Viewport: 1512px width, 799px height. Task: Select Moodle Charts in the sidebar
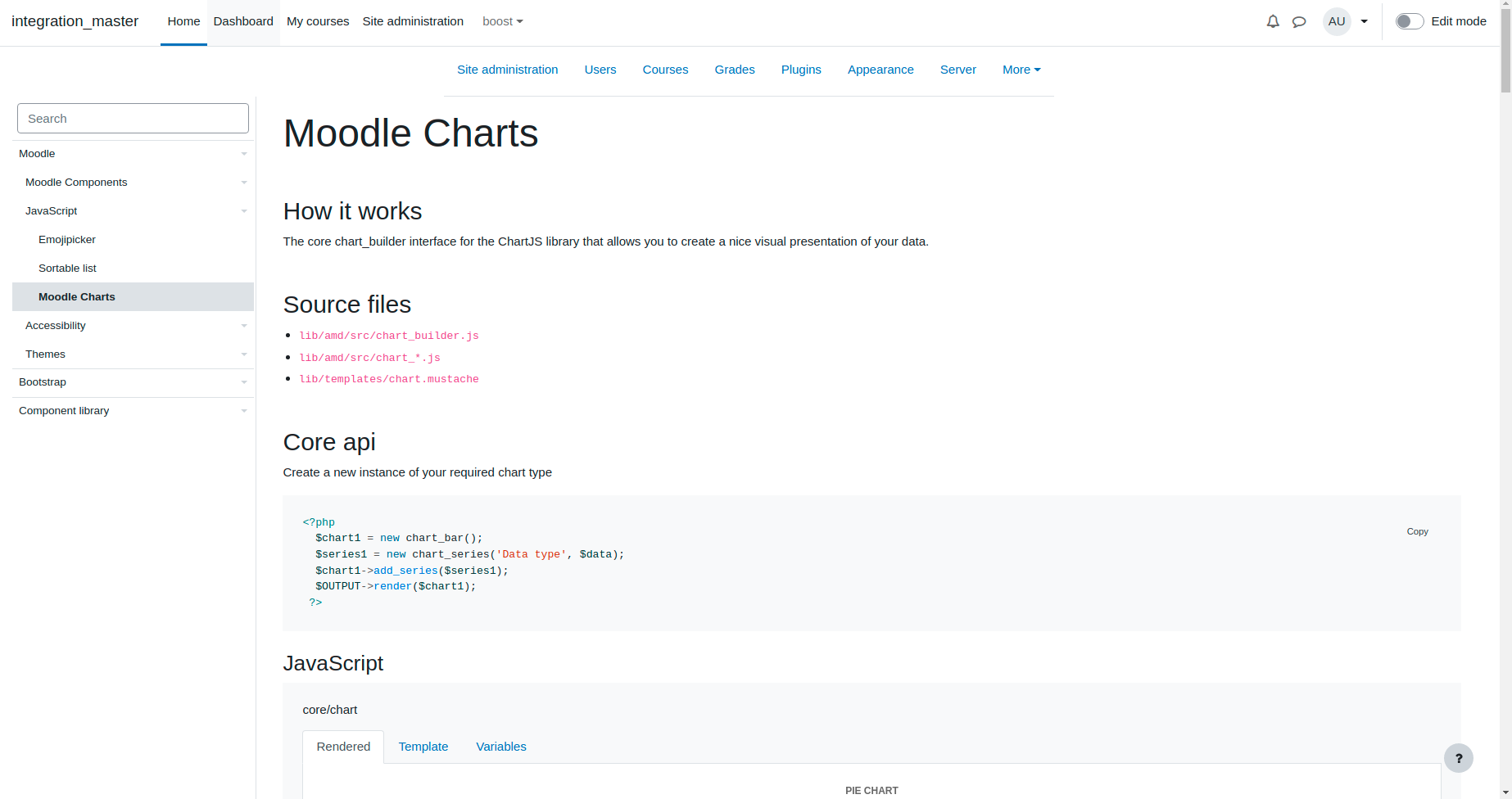pos(133,296)
